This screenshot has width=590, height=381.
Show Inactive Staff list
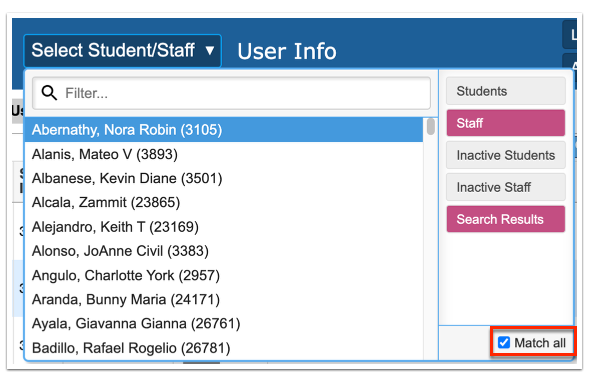[505, 187]
